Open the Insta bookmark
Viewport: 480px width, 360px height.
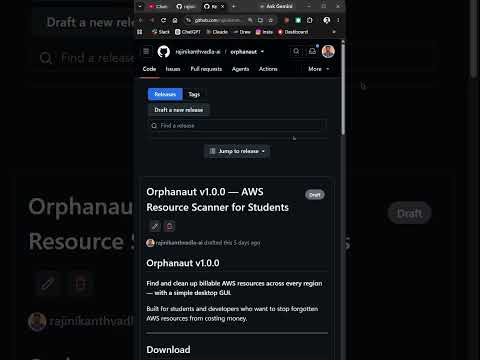tap(264, 32)
